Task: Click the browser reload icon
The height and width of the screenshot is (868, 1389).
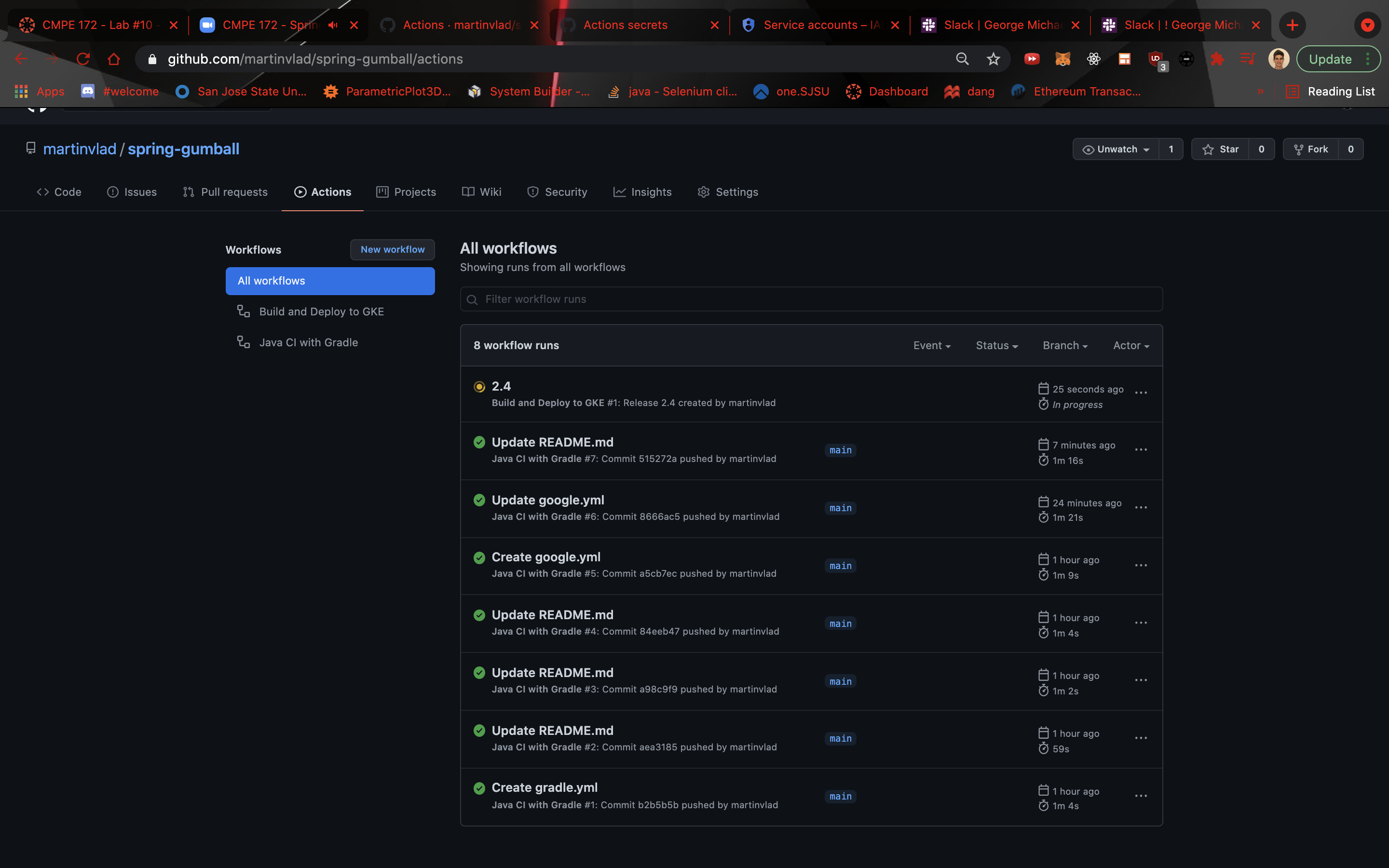Action: 82,58
